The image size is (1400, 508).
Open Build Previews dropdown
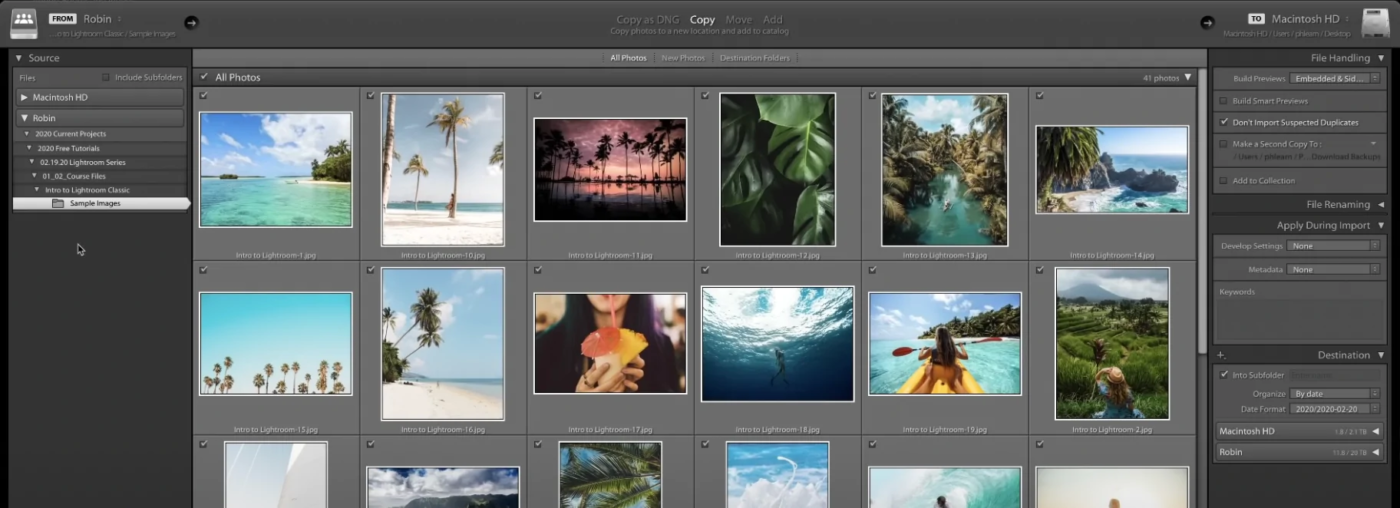pyautogui.click(x=1334, y=78)
